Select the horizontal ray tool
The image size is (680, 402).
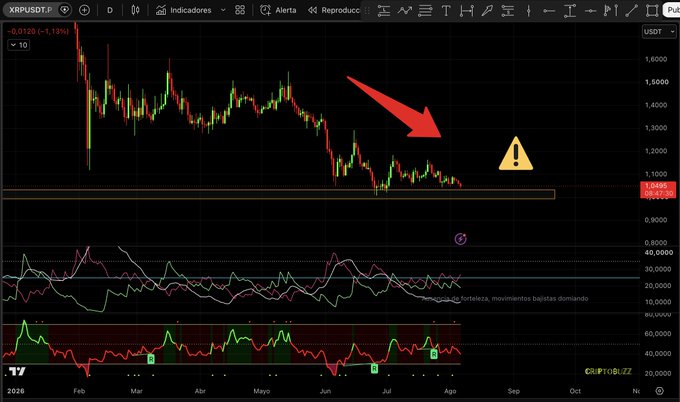pos(549,10)
